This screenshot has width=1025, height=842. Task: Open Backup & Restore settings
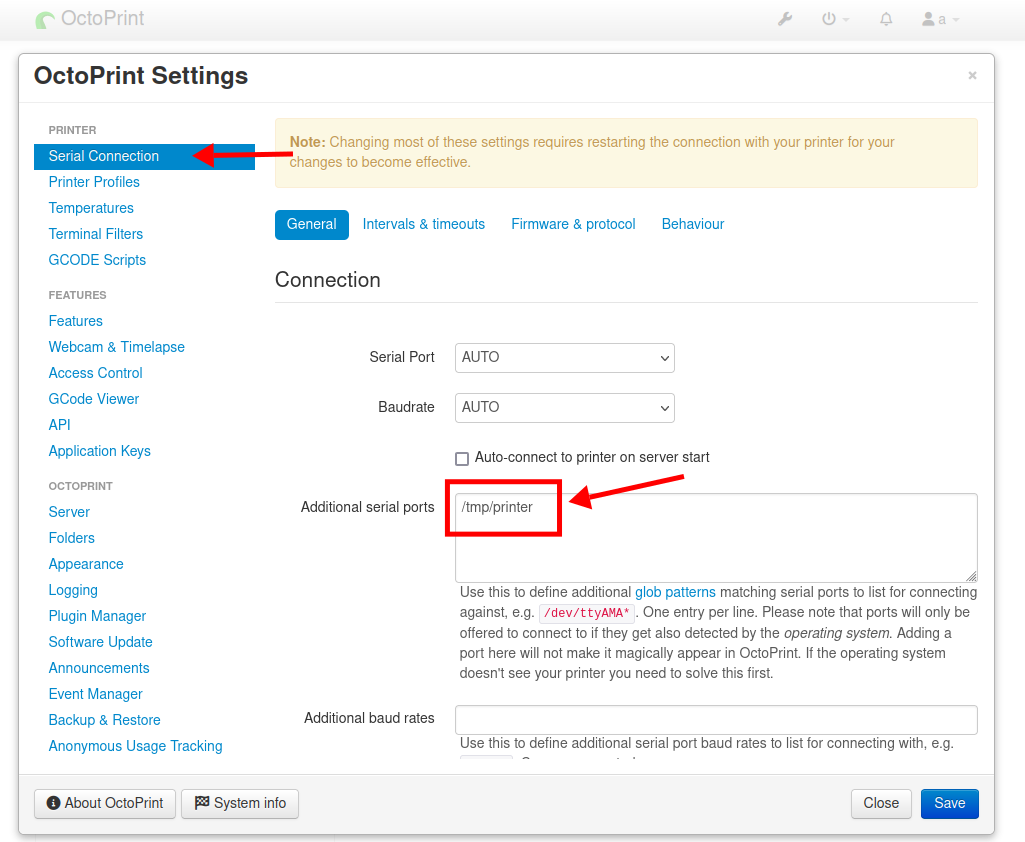(104, 720)
